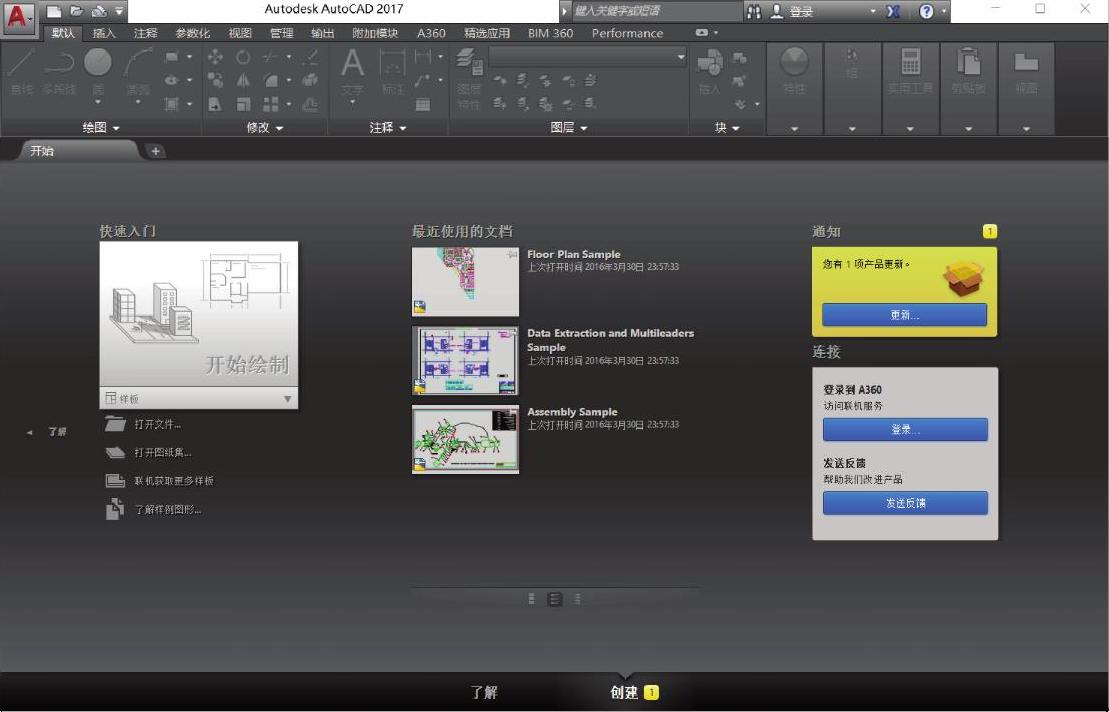The width and height of the screenshot is (1109, 712).
Task: Open Layer Properties from the ribbon
Action: tap(468, 76)
